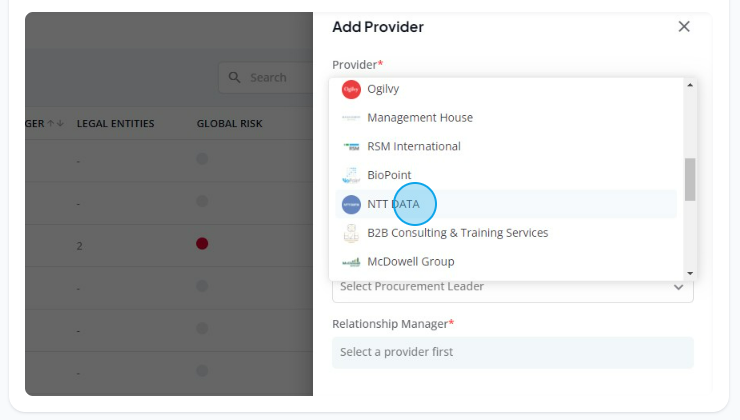Click the NTT DATA round logo icon

tap(351, 204)
